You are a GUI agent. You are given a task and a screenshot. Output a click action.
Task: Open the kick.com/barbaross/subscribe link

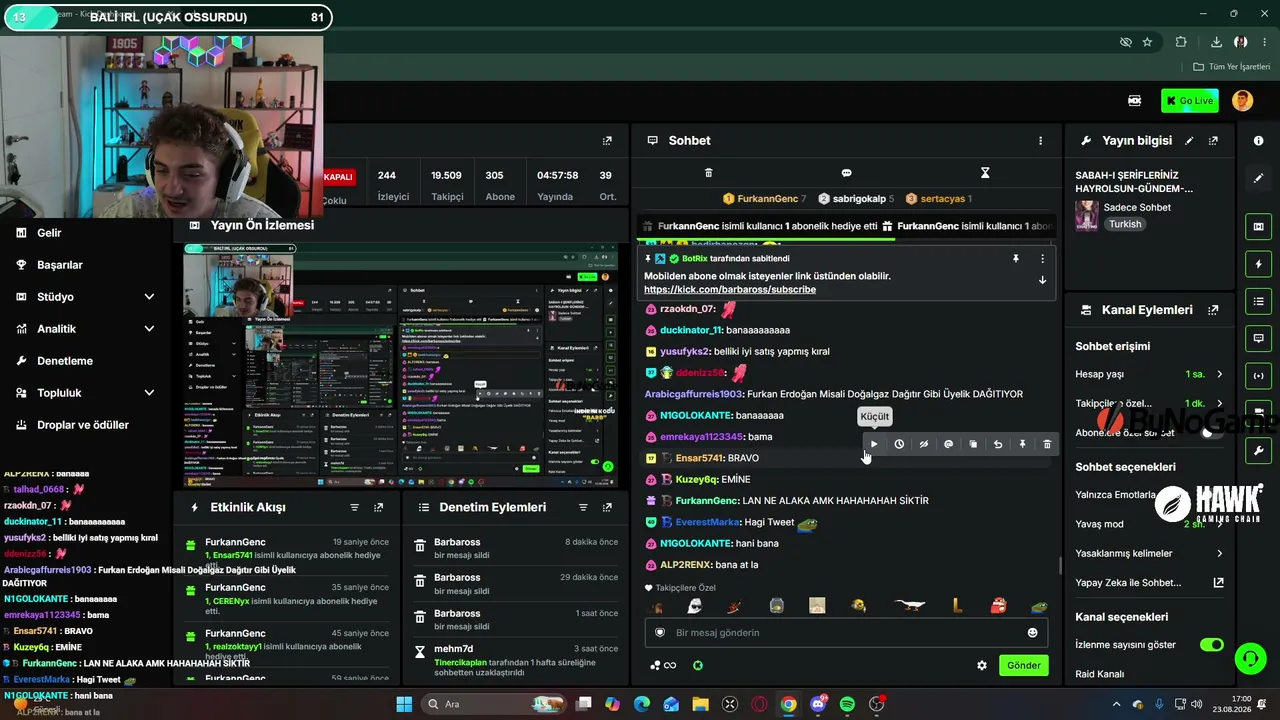tap(730, 289)
